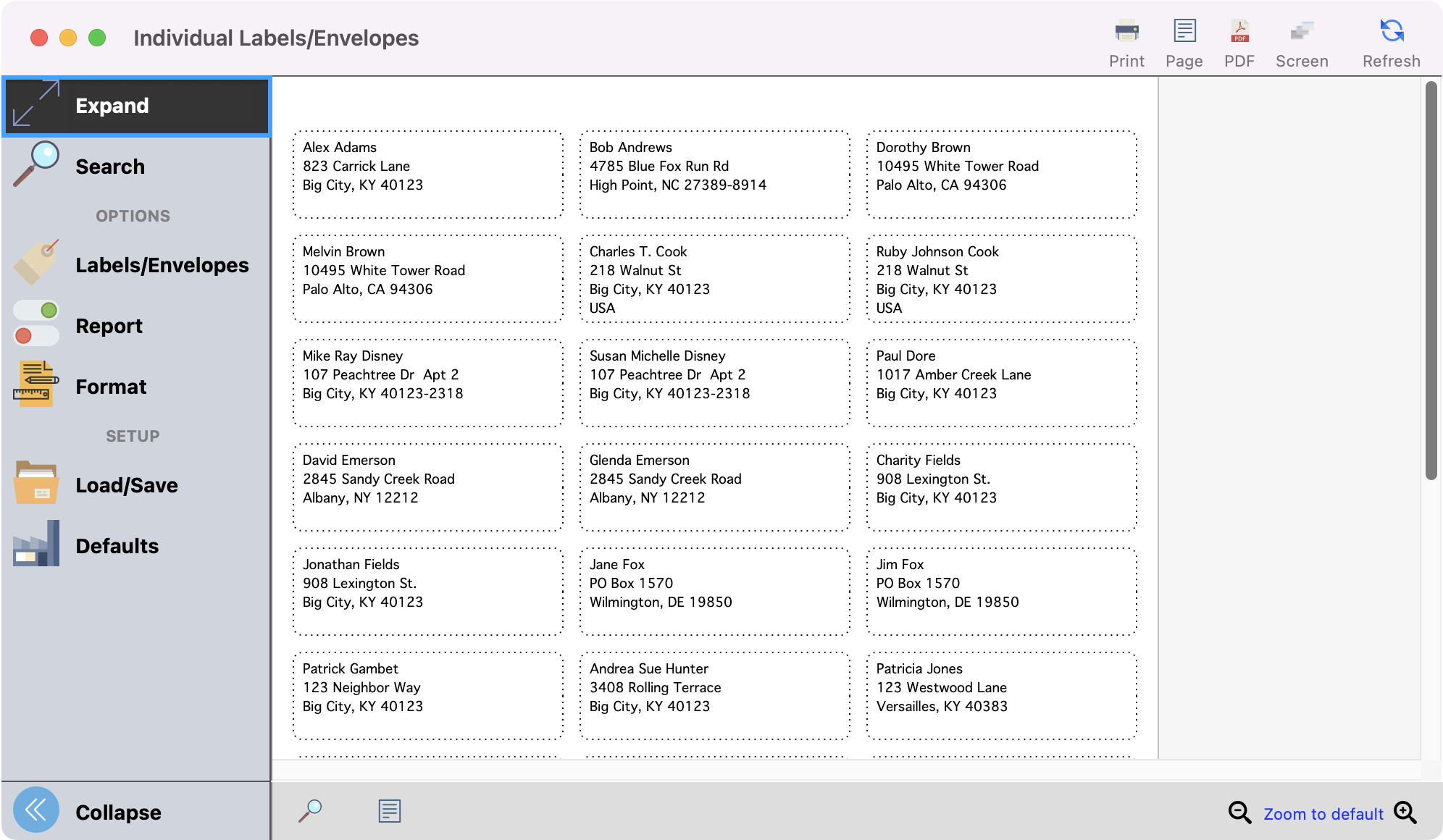
Task: Click the document preview icon at the bottom
Action: point(389,811)
